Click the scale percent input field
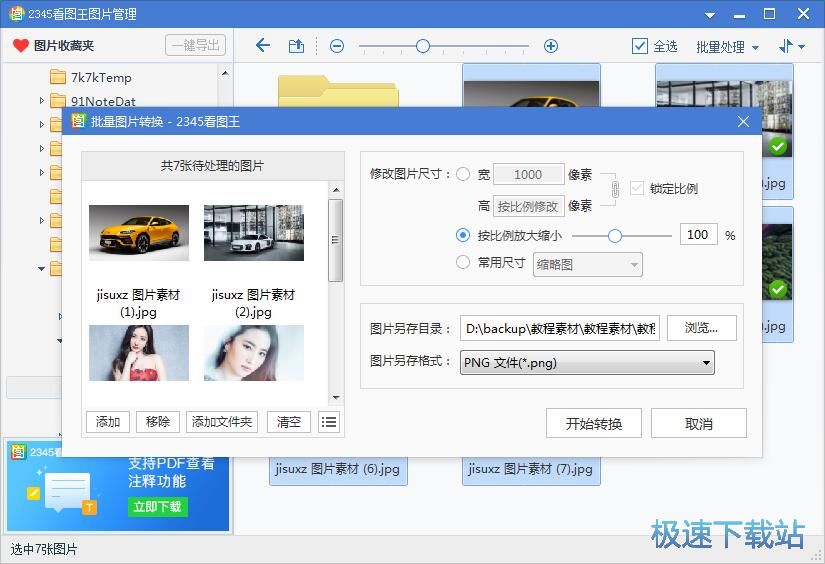 (699, 235)
